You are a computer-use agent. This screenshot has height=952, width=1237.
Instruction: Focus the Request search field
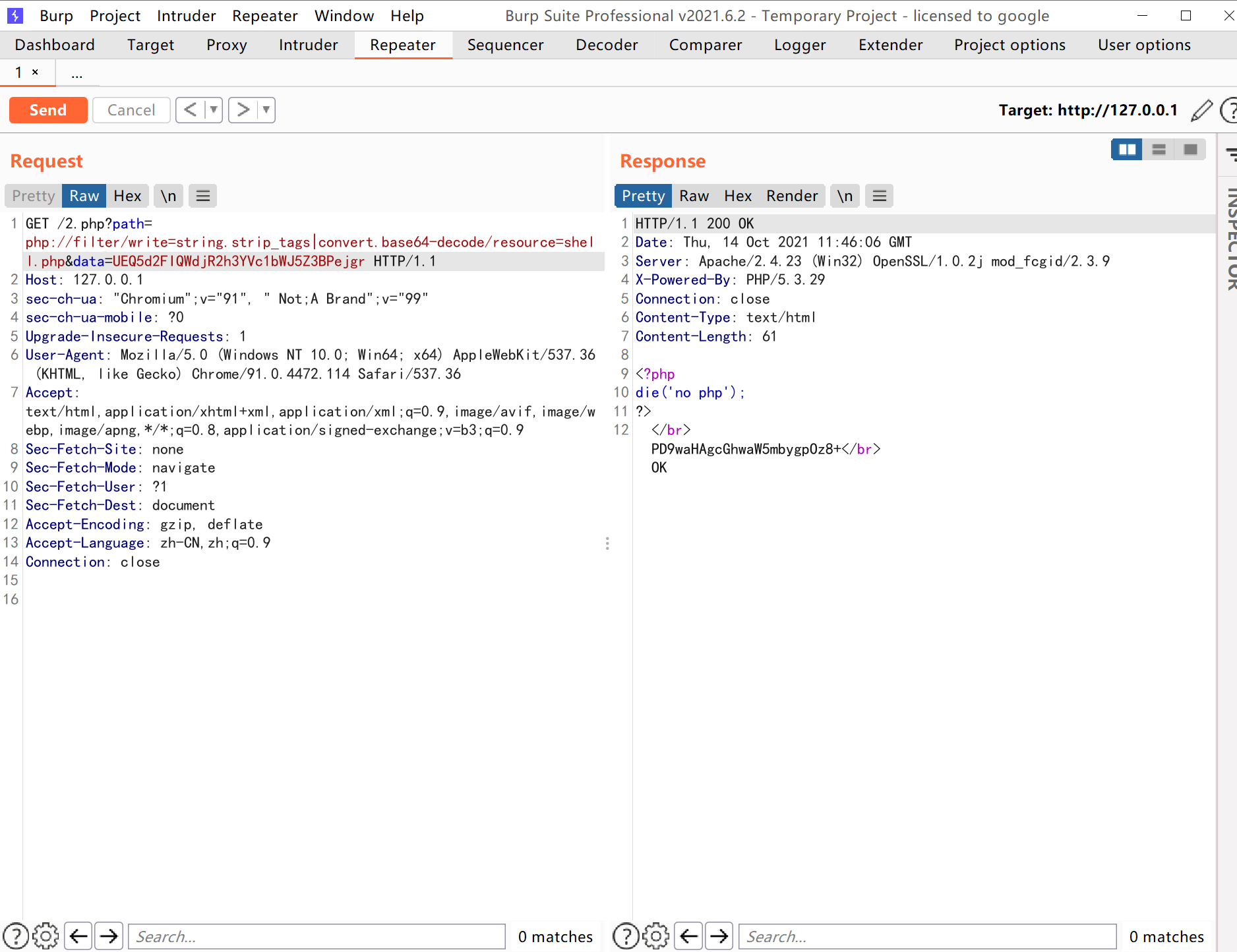pos(317,936)
